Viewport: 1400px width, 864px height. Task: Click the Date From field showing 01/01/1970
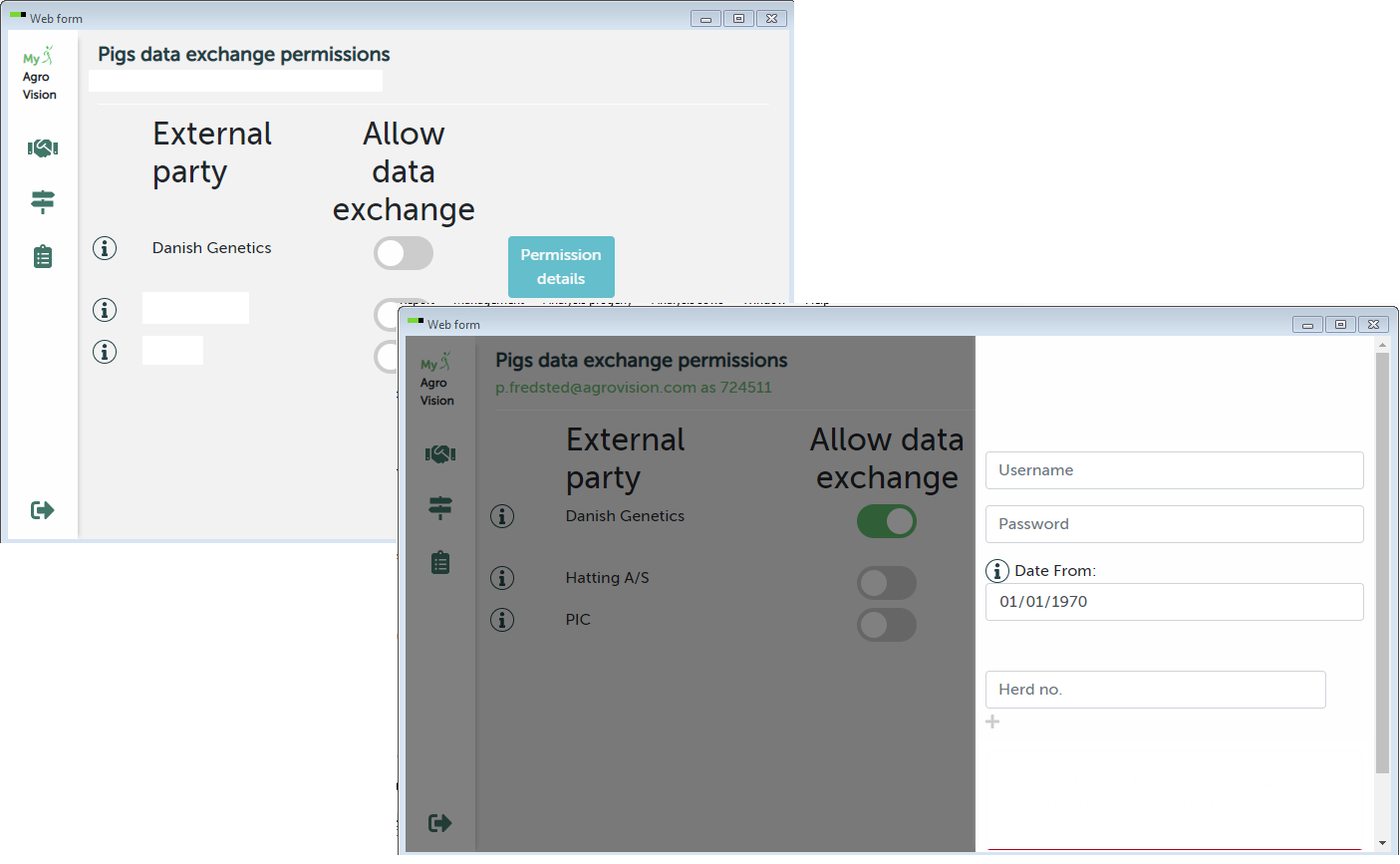point(1175,602)
